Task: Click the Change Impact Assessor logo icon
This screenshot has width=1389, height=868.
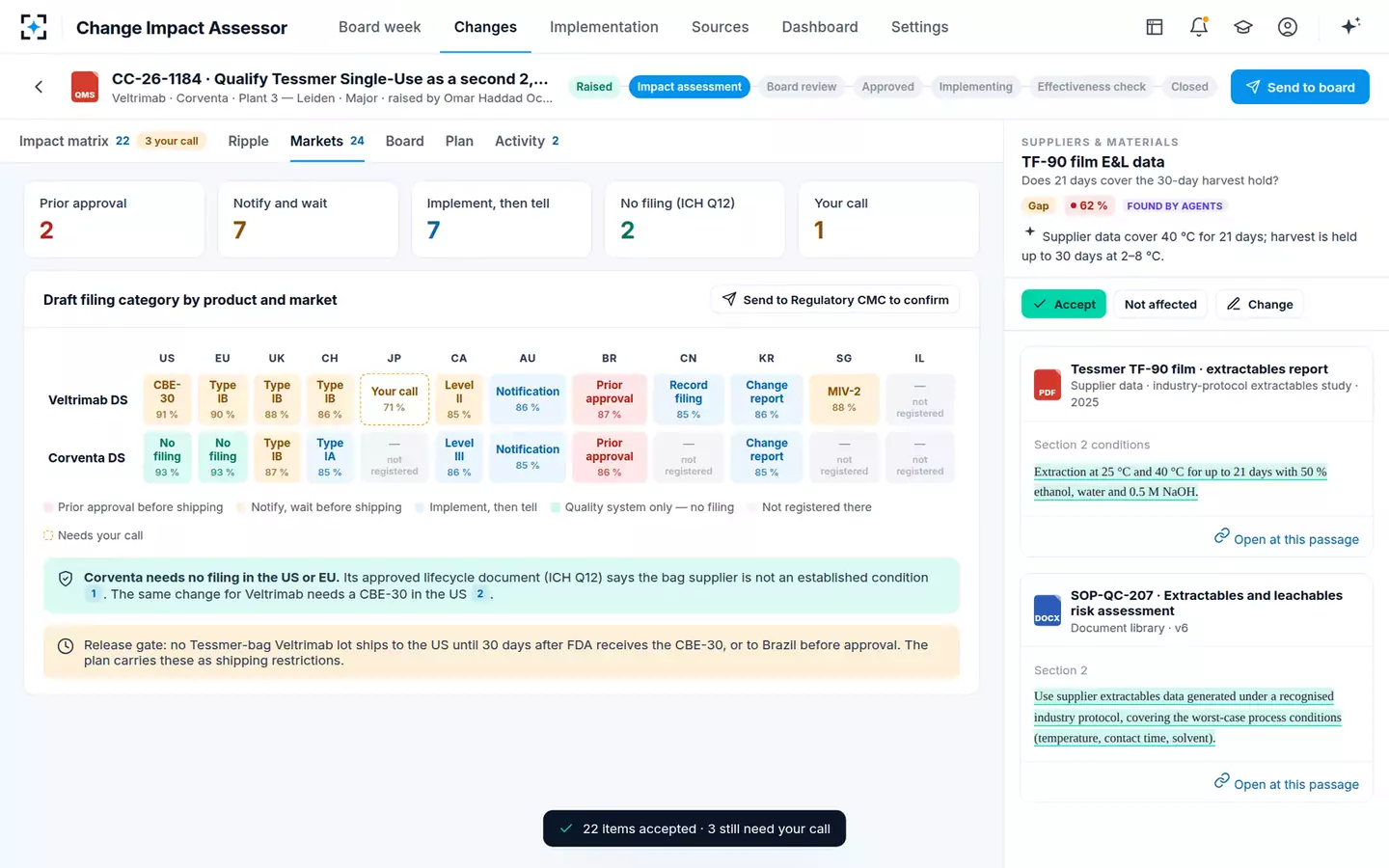Action: [x=34, y=27]
